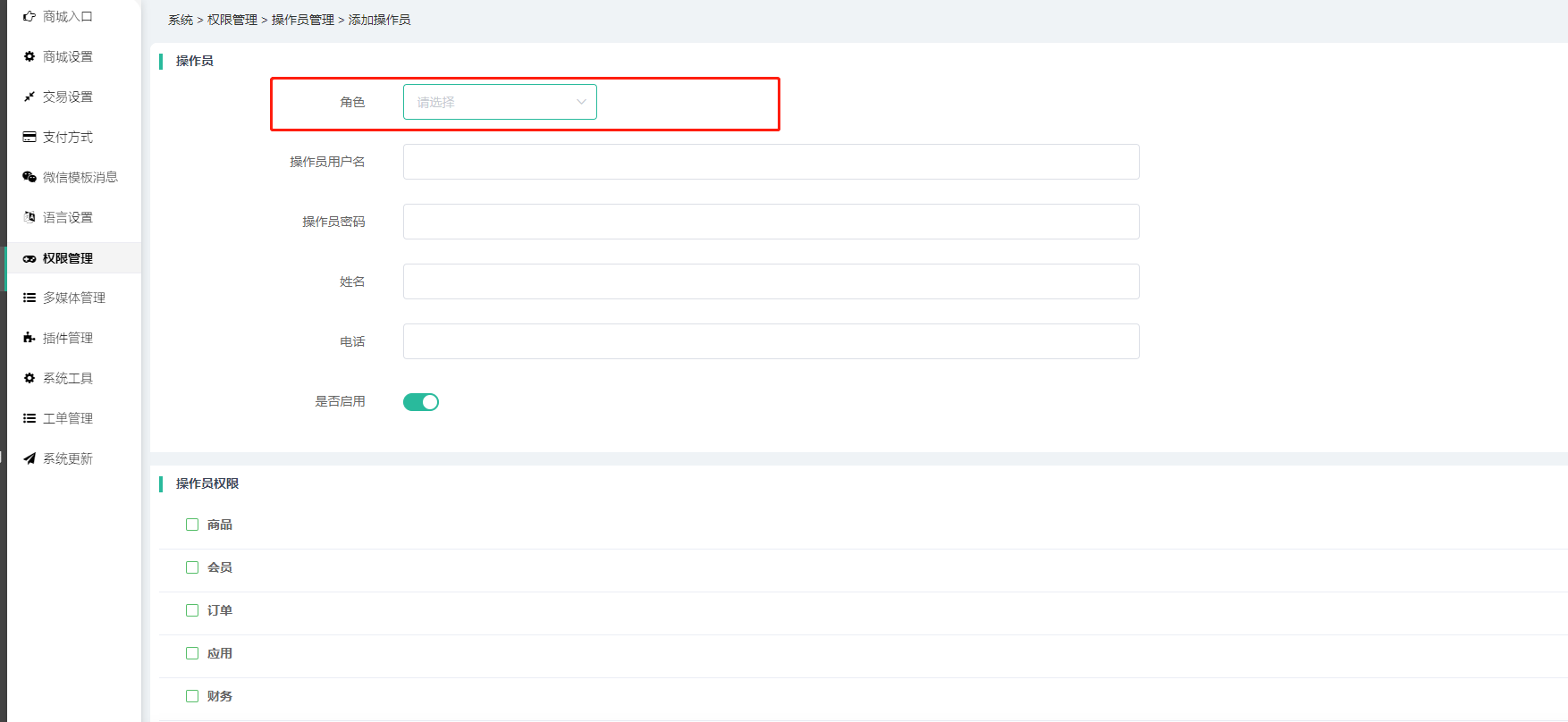Click the 商城设置 gear icon
This screenshot has height=722, width=1568.
coord(30,56)
